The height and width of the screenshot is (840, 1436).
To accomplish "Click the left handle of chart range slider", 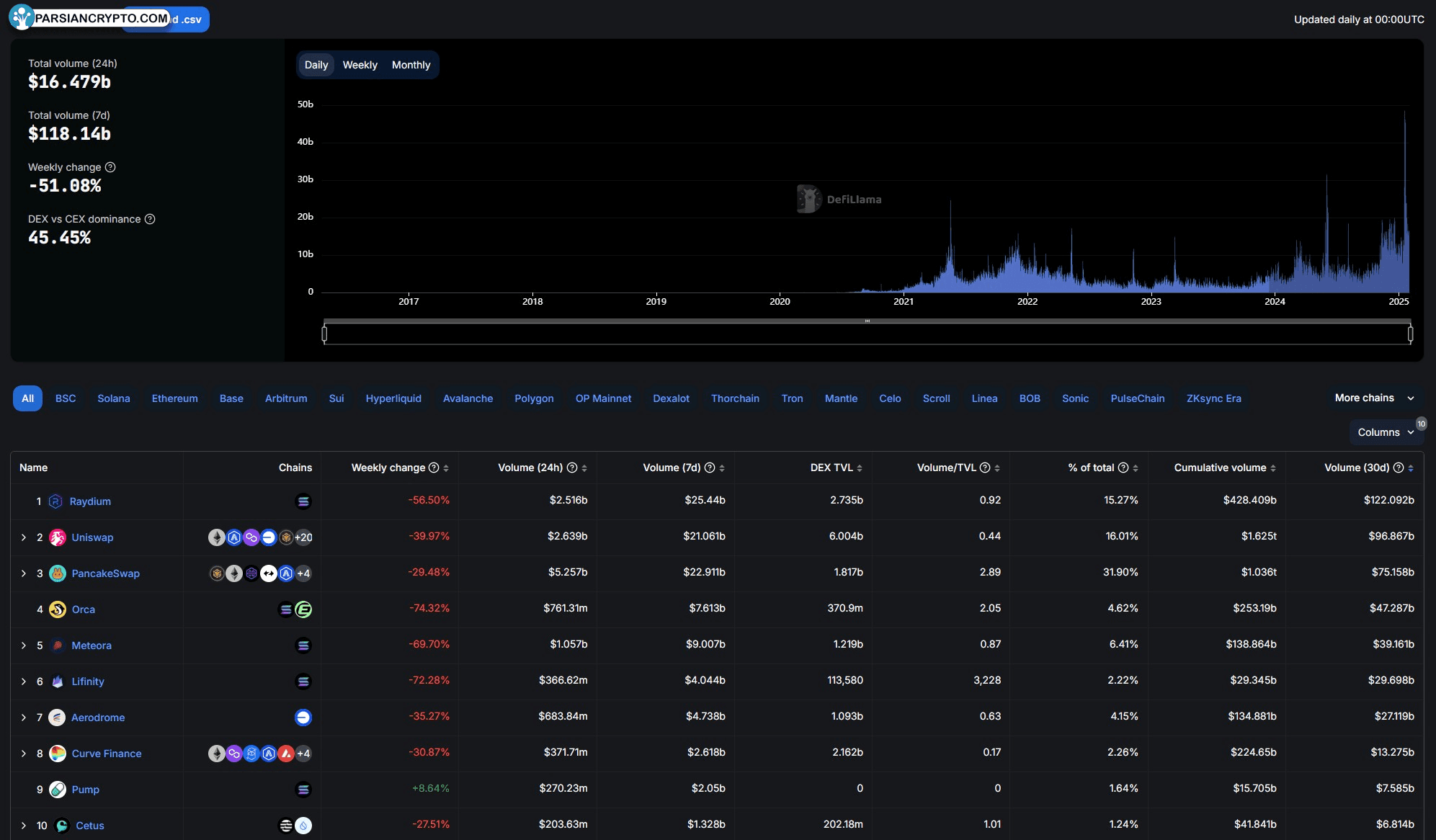I will (324, 334).
